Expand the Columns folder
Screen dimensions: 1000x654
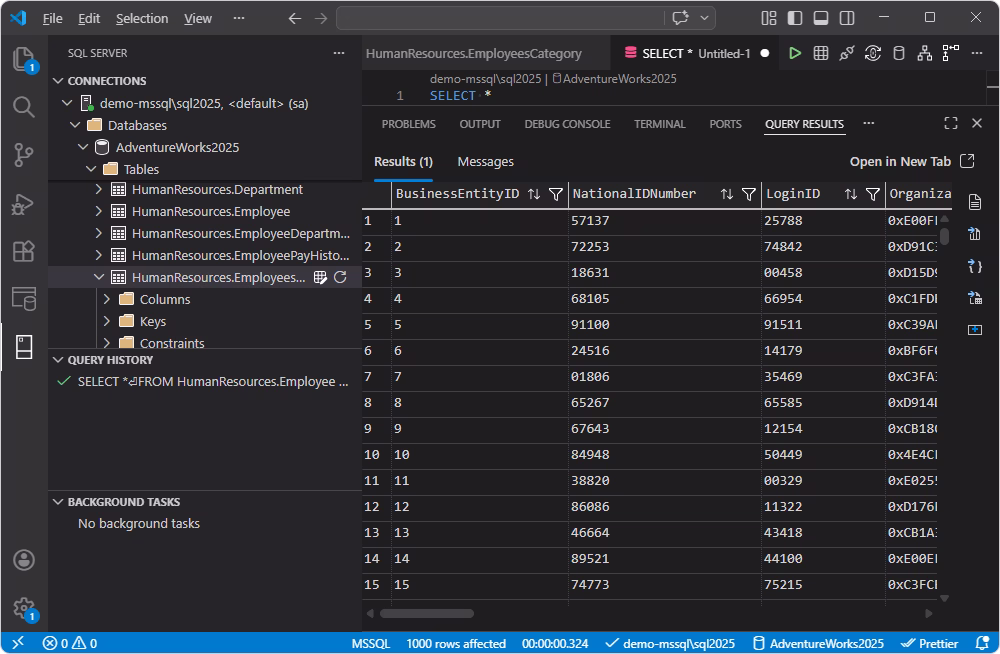click(107, 299)
